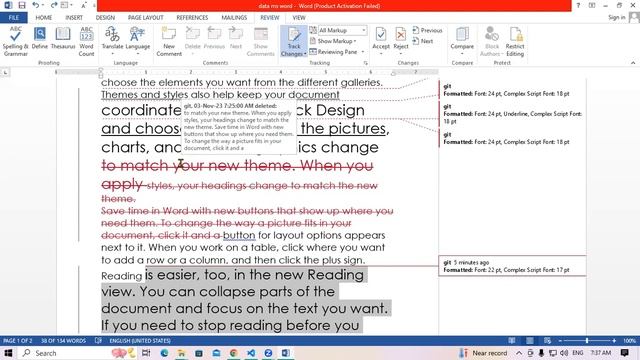Viewport: 640px width, 360px height.
Task: Click Sign in link
Action: click(x=617, y=17)
